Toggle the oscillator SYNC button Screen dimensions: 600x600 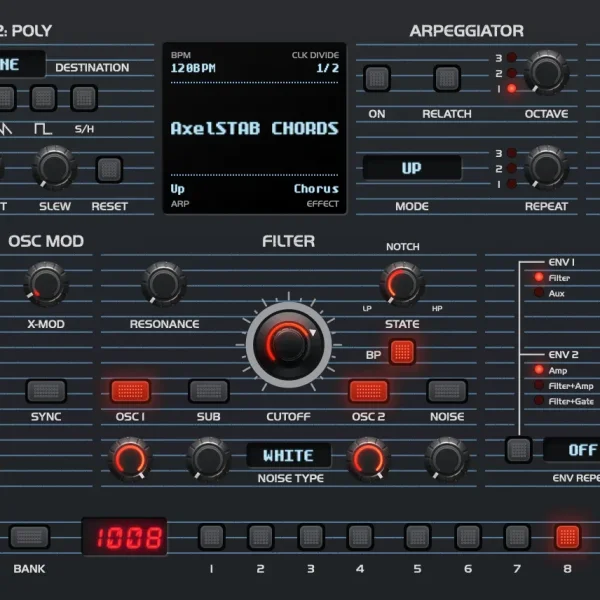46,391
